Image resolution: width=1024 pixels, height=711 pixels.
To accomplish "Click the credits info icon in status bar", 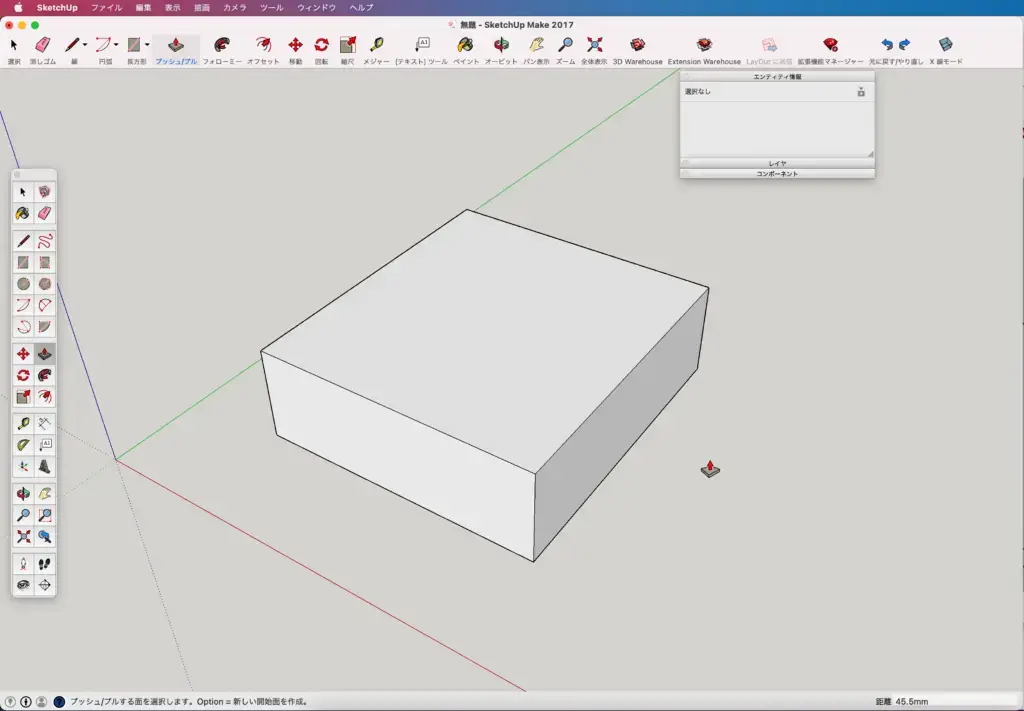I will (x=25, y=702).
